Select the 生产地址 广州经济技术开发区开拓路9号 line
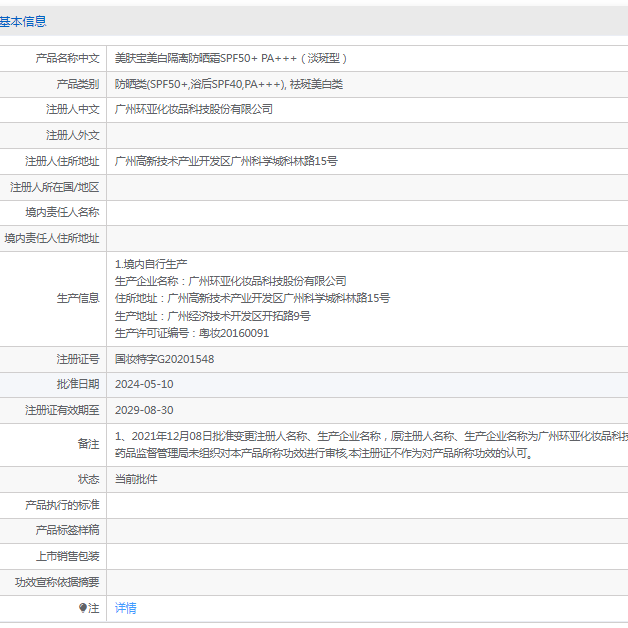The width and height of the screenshot is (628, 628). [213, 316]
